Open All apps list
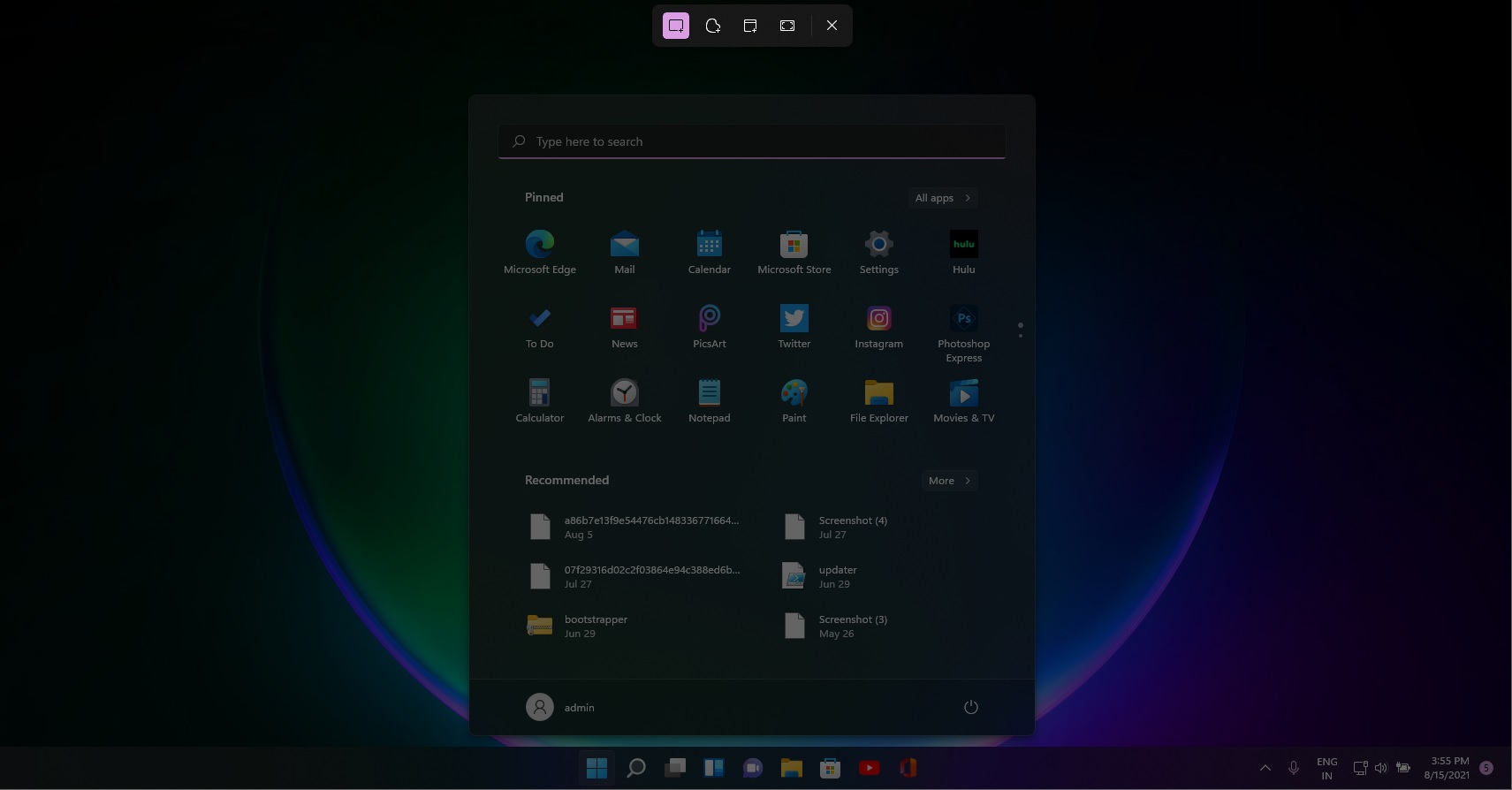 click(943, 198)
